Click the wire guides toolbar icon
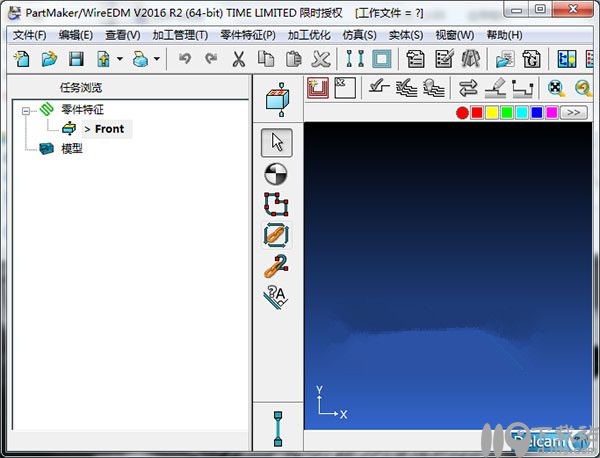Image resolution: width=600 pixels, height=458 pixels. (x=355, y=59)
